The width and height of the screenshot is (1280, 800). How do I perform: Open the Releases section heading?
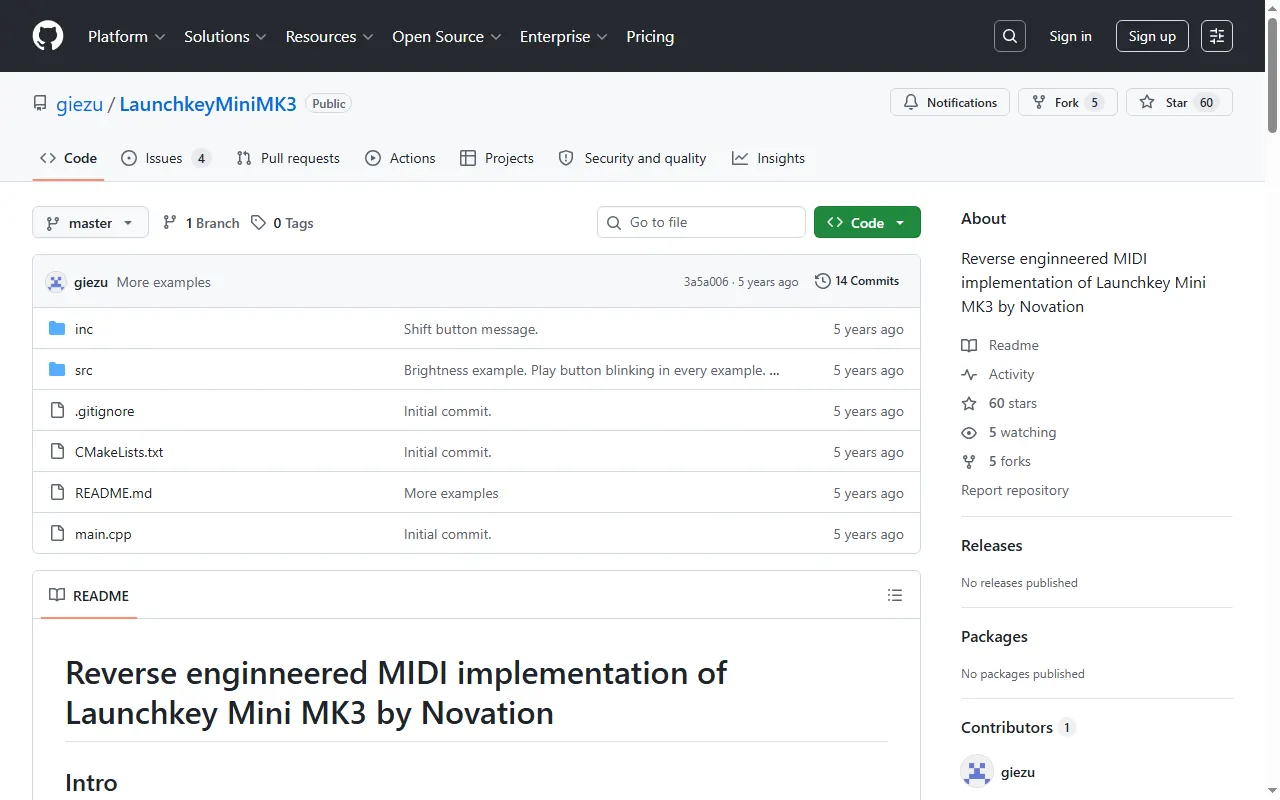click(x=992, y=546)
